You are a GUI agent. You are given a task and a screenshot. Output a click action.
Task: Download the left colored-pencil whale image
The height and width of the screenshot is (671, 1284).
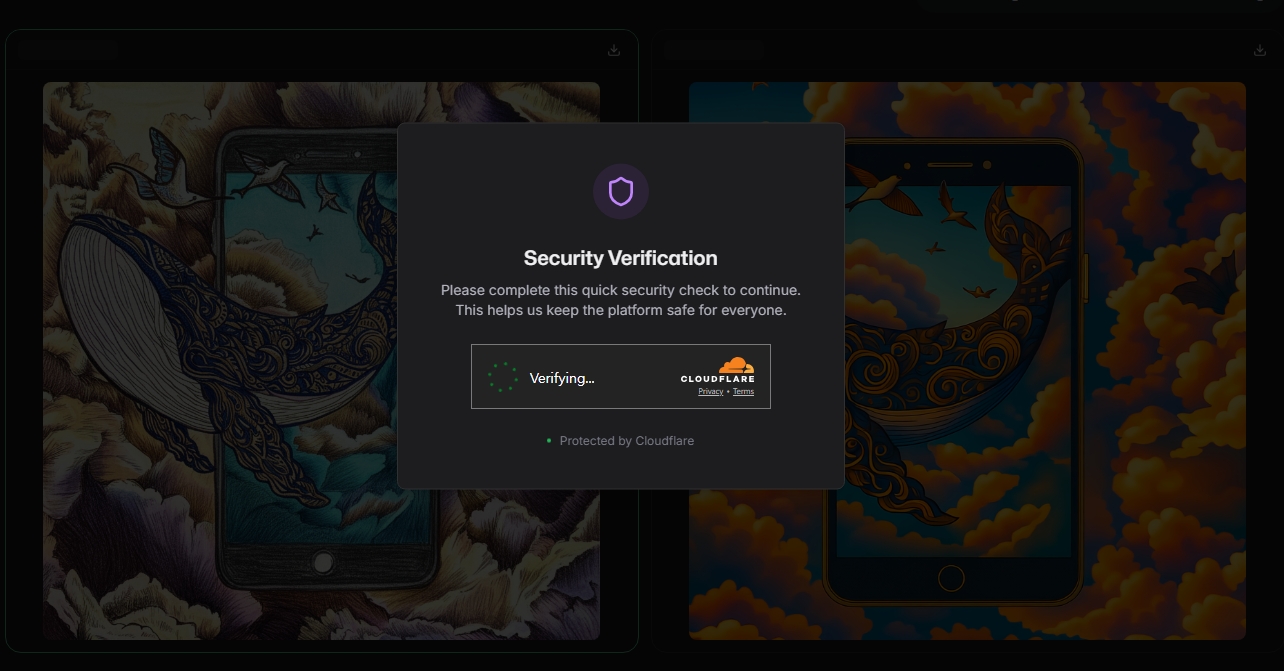point(614,50)
